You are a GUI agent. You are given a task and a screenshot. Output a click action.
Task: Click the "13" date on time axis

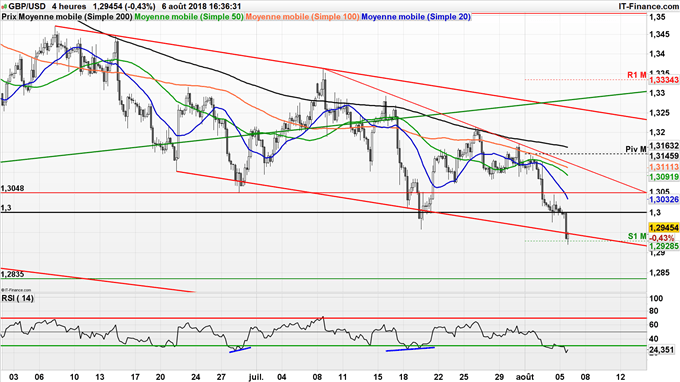100,377
